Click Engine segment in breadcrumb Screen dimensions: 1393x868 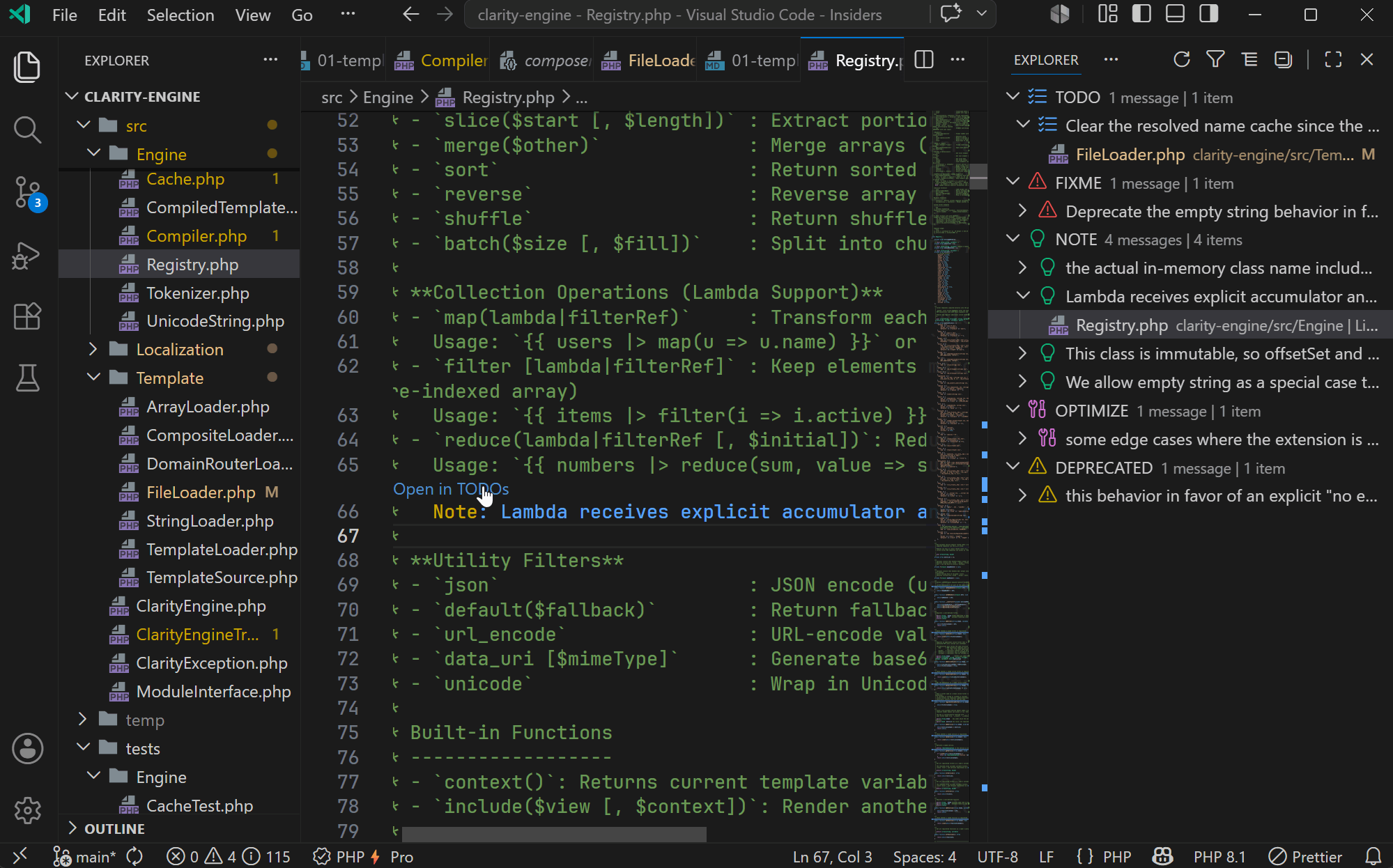pyautogui.click(x=388, y=97)
